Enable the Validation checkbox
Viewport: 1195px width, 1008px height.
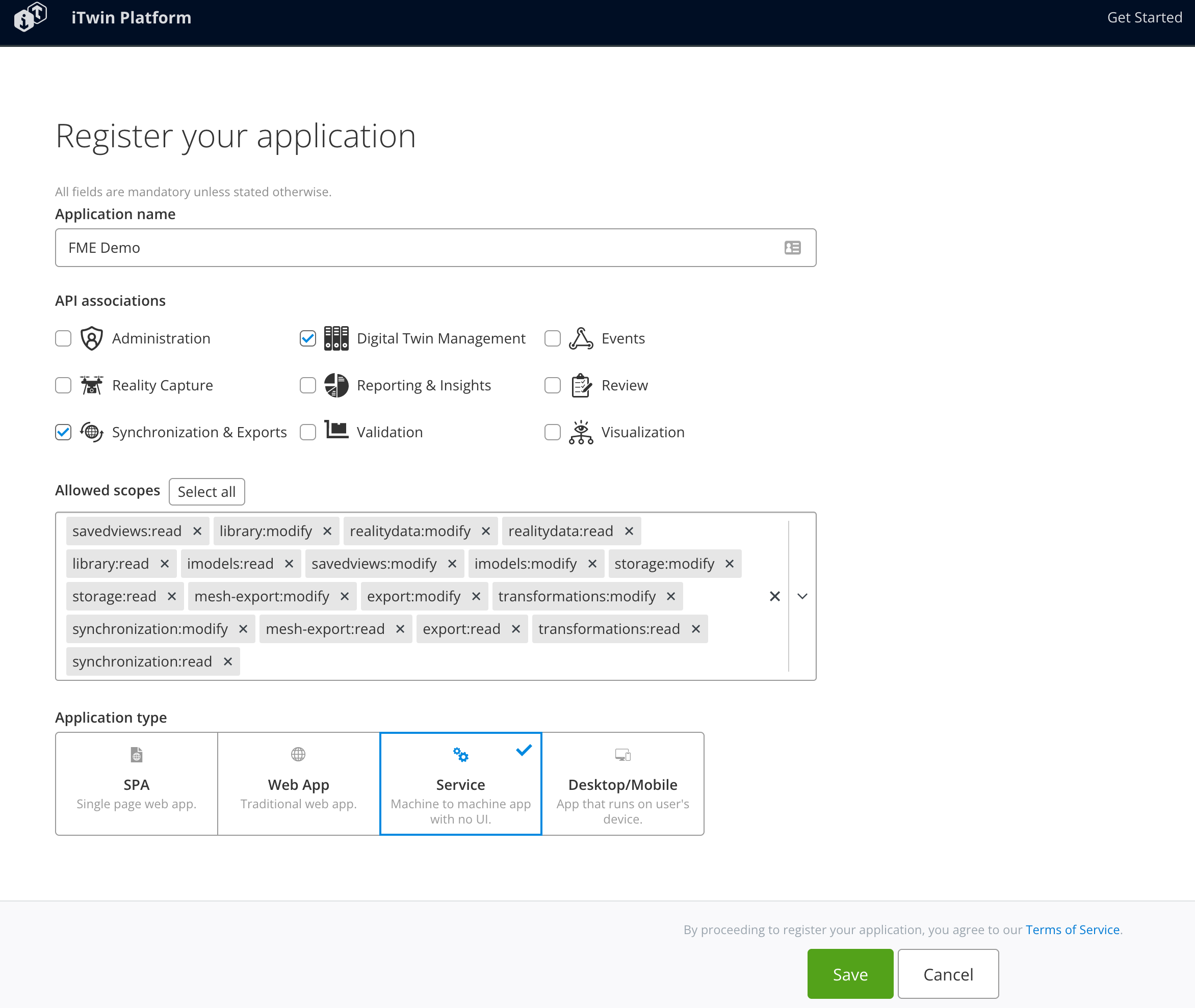(x=307, y=432)
